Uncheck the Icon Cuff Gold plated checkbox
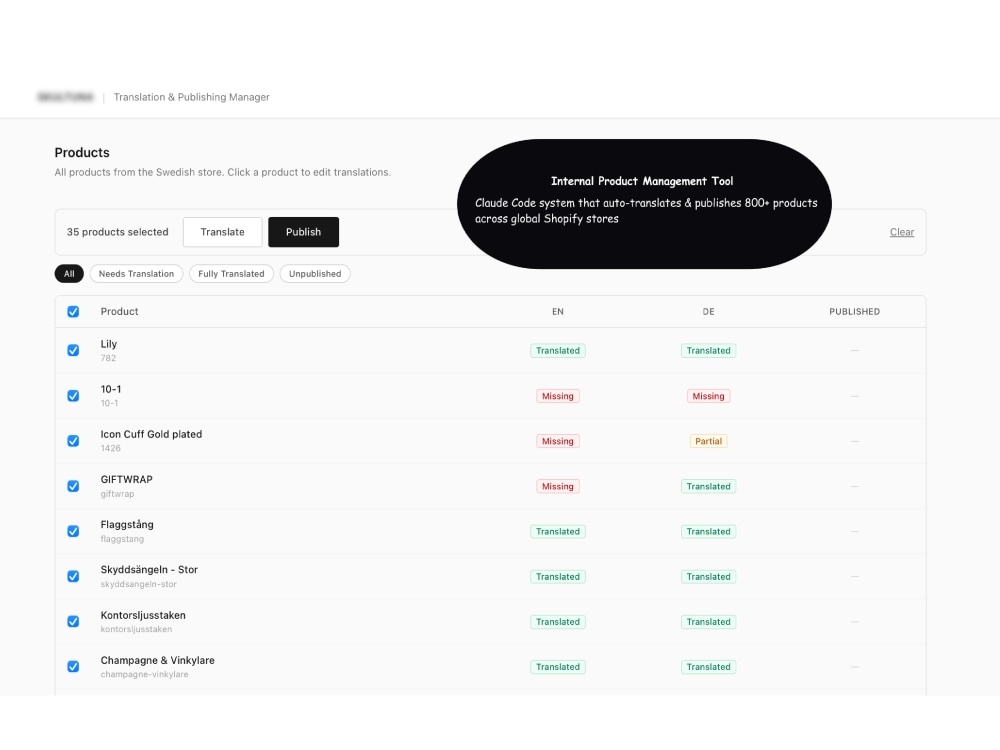Viewport: 1000px width, 750px height. 73,441
